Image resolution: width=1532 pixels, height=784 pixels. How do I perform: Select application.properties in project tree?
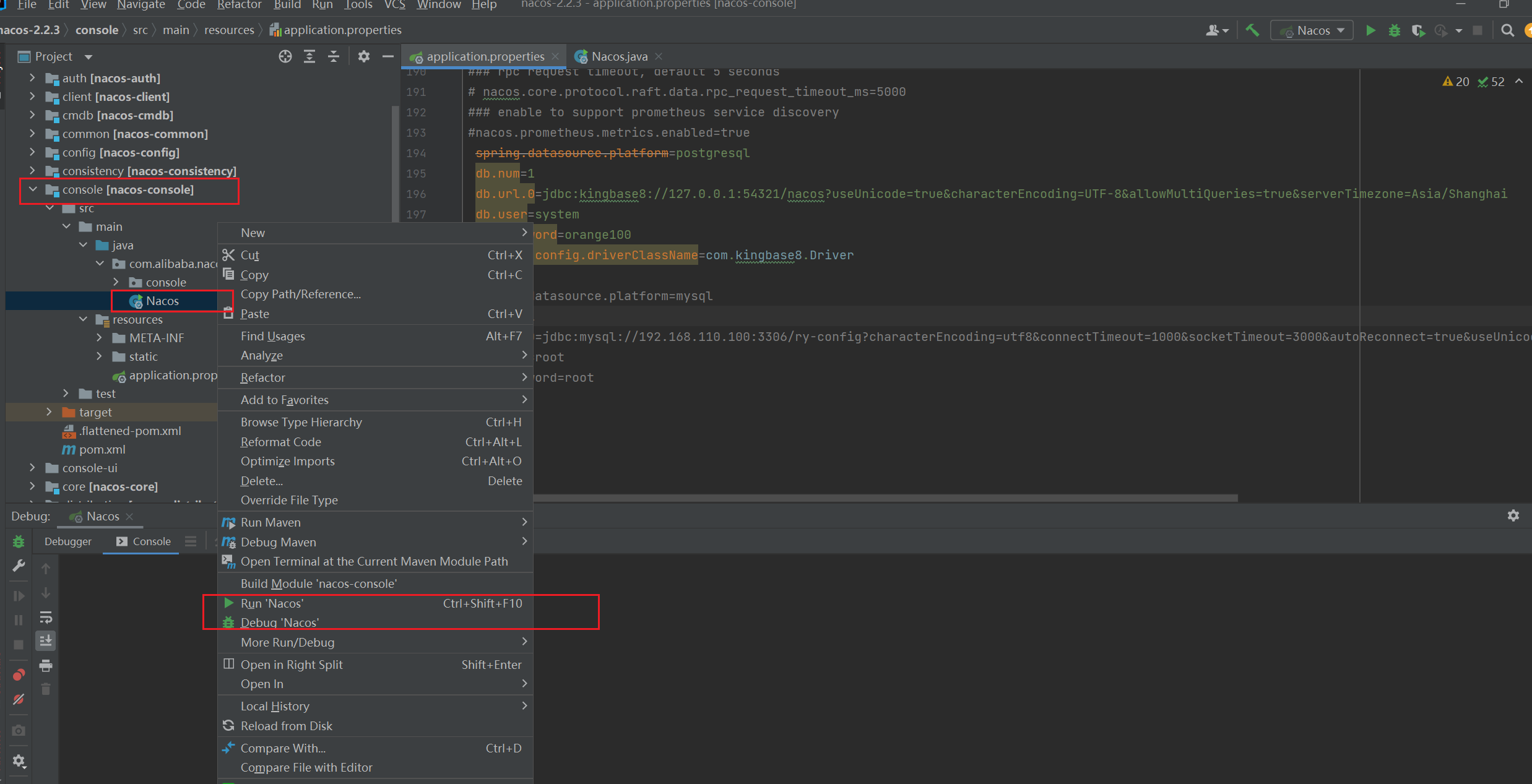click(166, 375)
